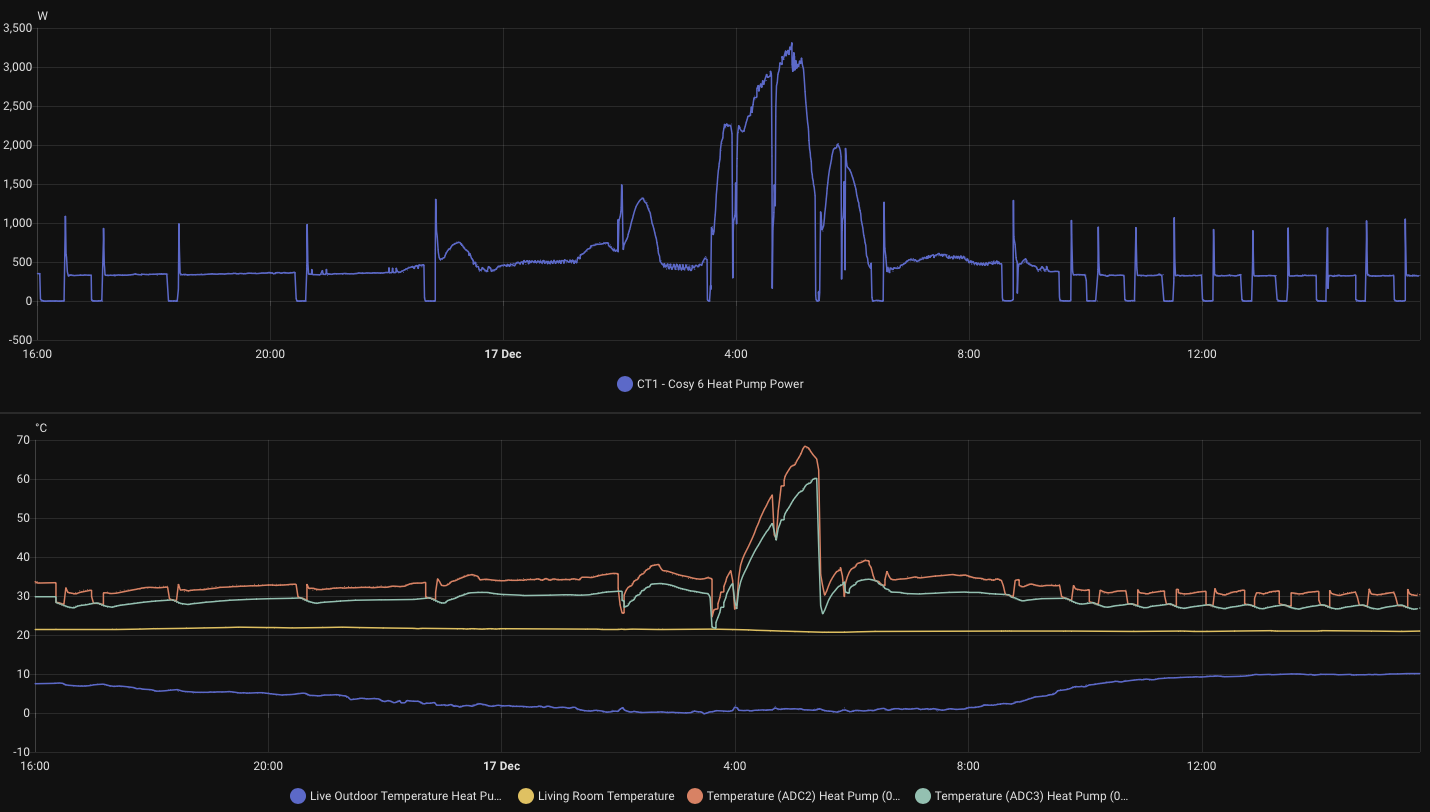Click the 8:00 label on the power chart axis
The image size is (1430, 812).
[x=968, y=354]
